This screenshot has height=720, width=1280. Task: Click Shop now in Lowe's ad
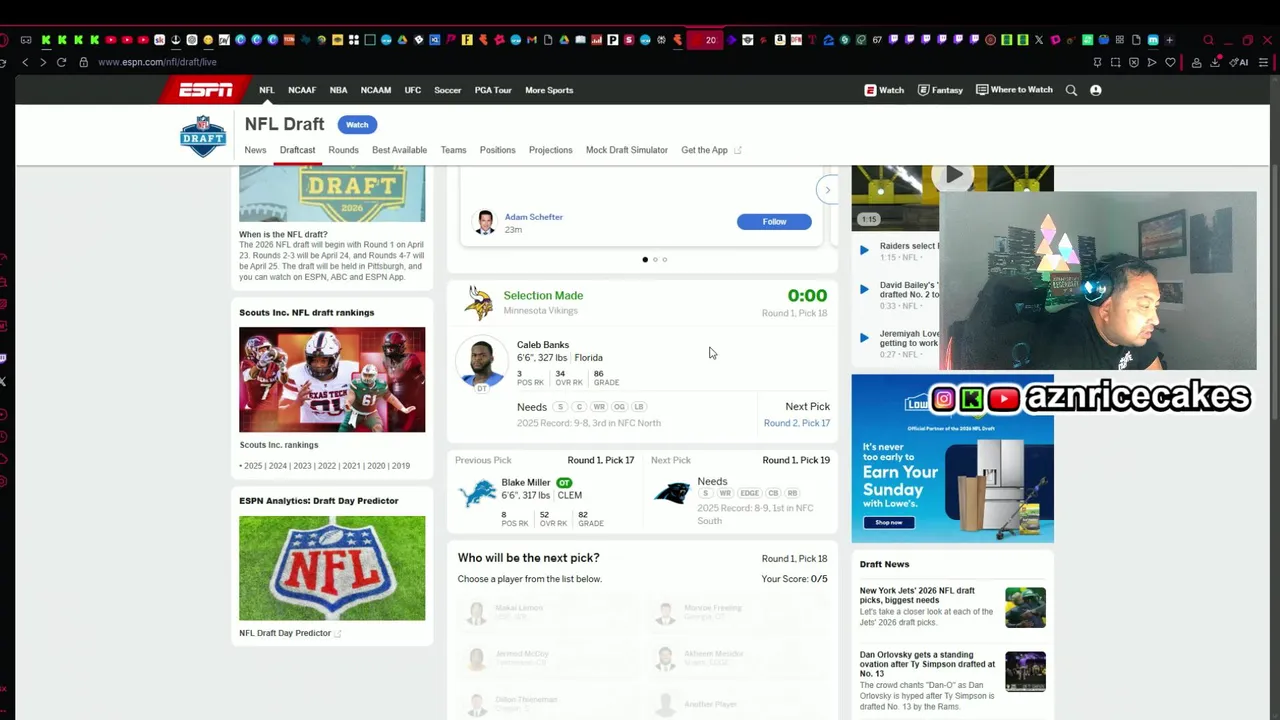[889, 522]
